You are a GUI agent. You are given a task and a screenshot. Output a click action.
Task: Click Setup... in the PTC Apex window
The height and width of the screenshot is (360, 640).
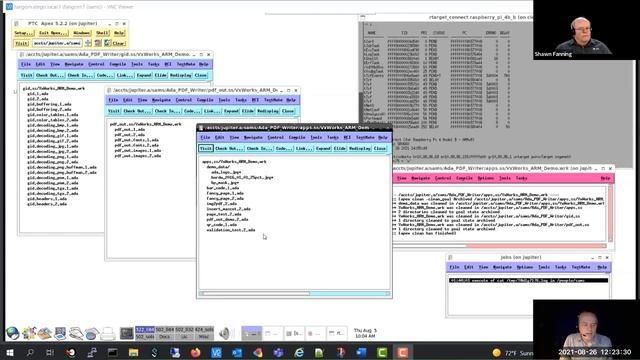[24, 33]
